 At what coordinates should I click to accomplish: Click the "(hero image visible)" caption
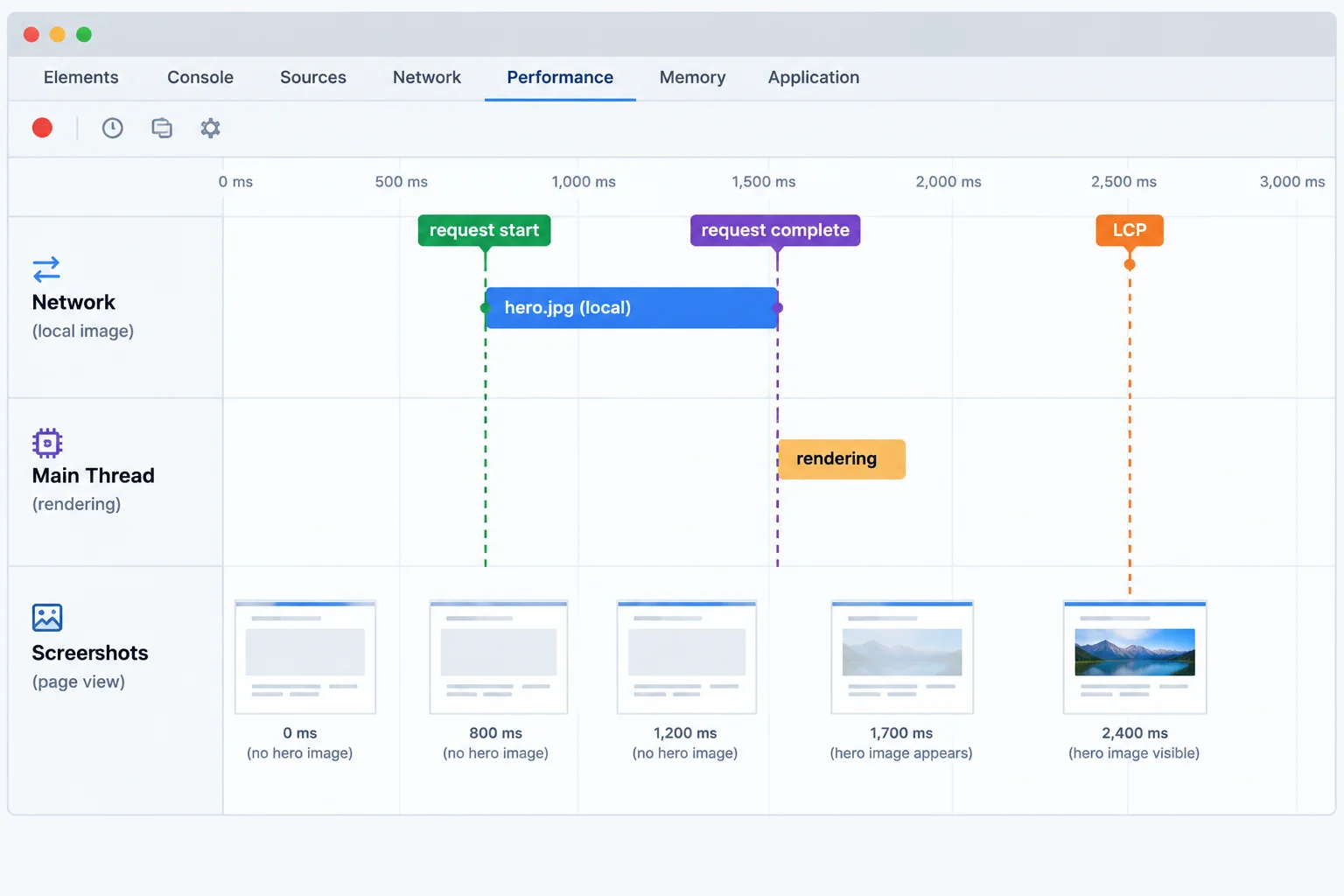tap(1134, 753)
